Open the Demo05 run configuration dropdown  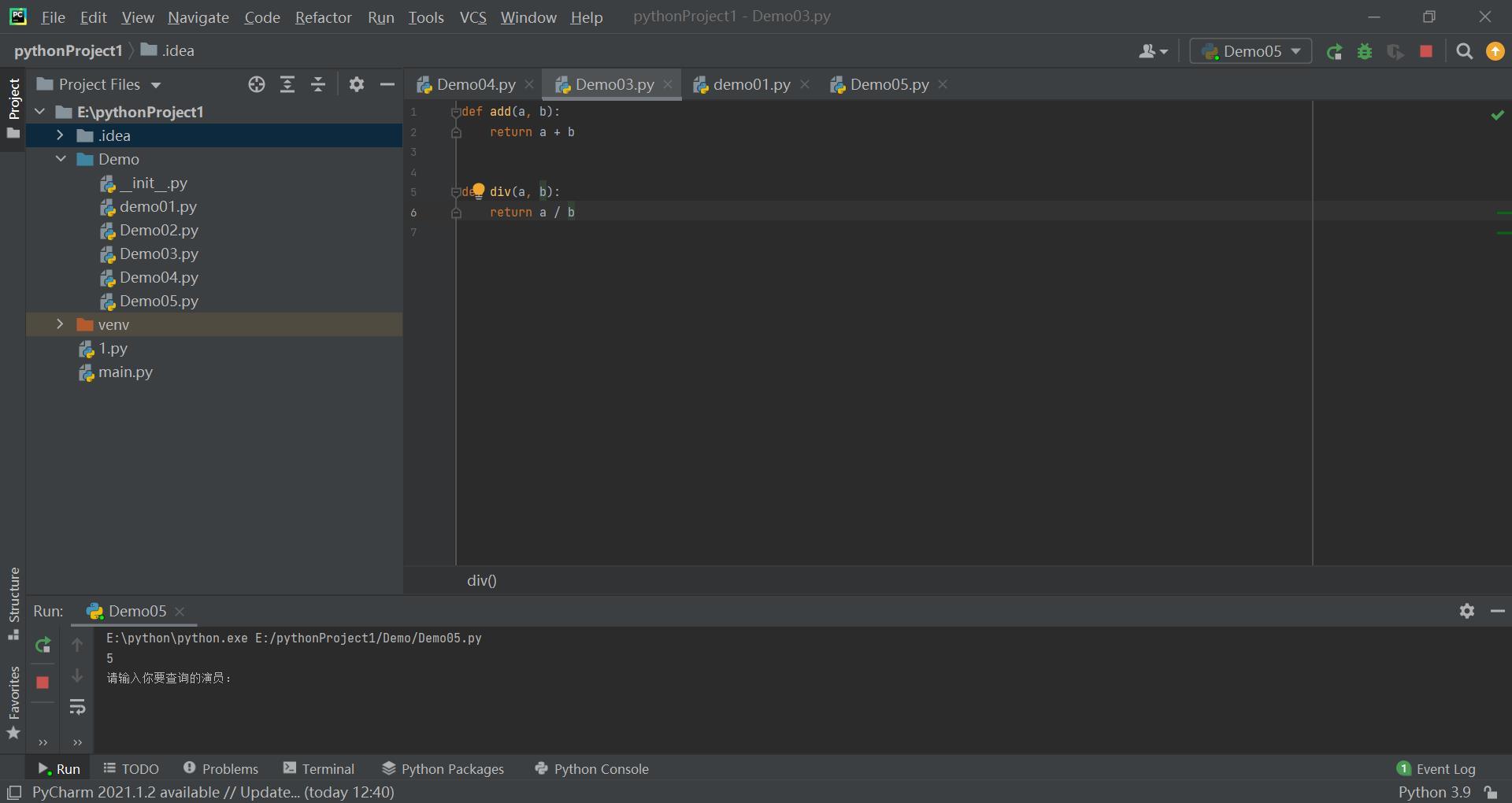[x=1251, y=51]
